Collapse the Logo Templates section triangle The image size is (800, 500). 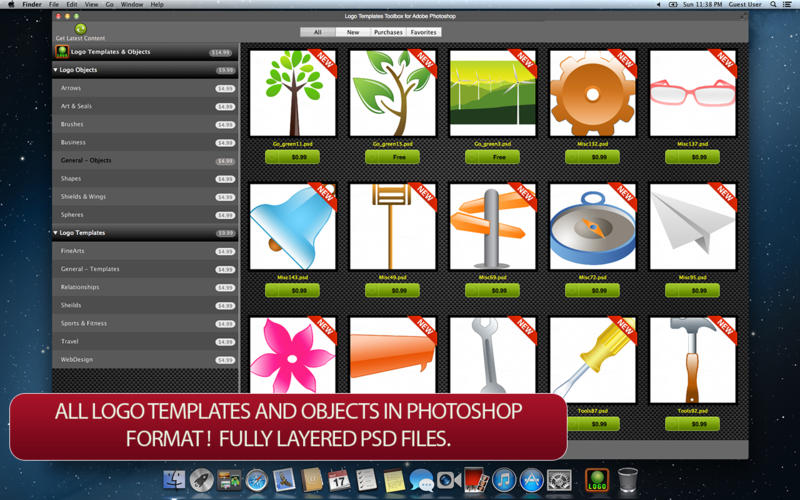tap(56, 233)
